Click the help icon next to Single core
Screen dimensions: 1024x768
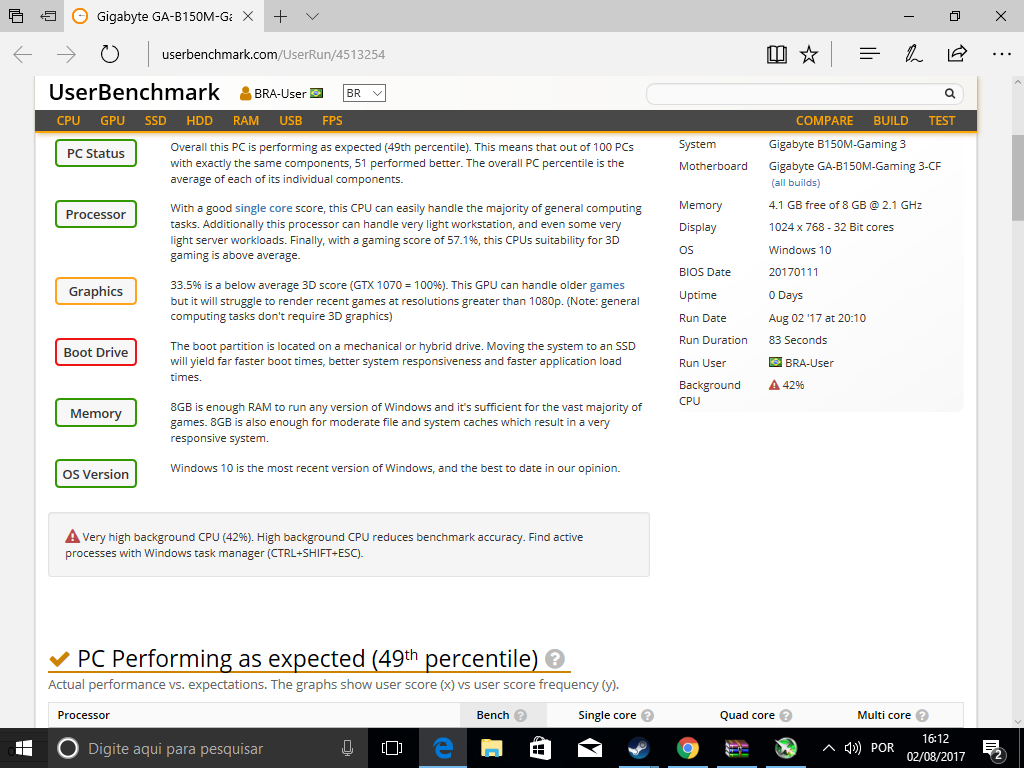point(647,715)
